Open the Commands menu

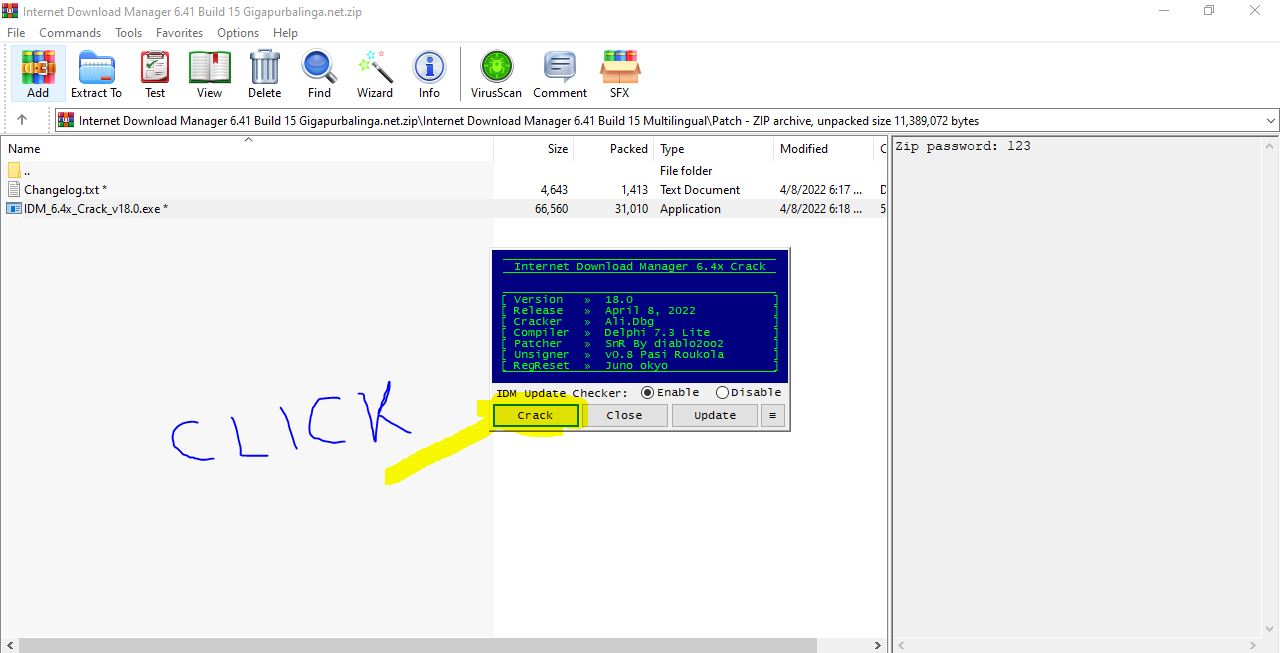point(70,33)
